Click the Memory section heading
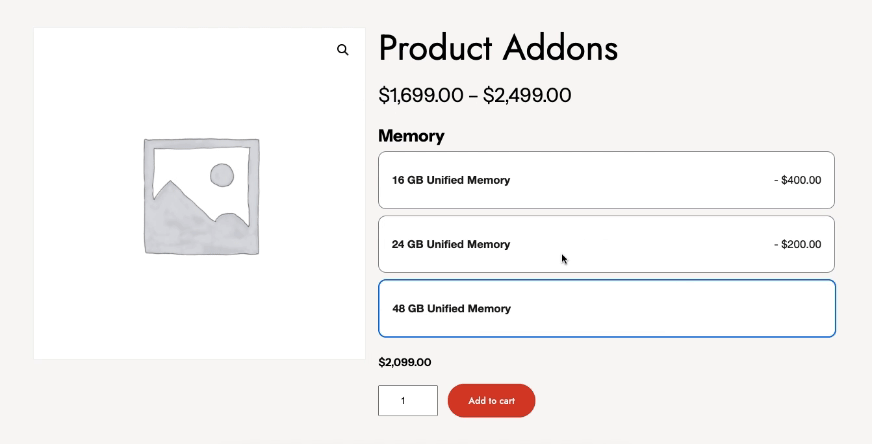Screen dimensions: 872x444 (x=411, y=136)
